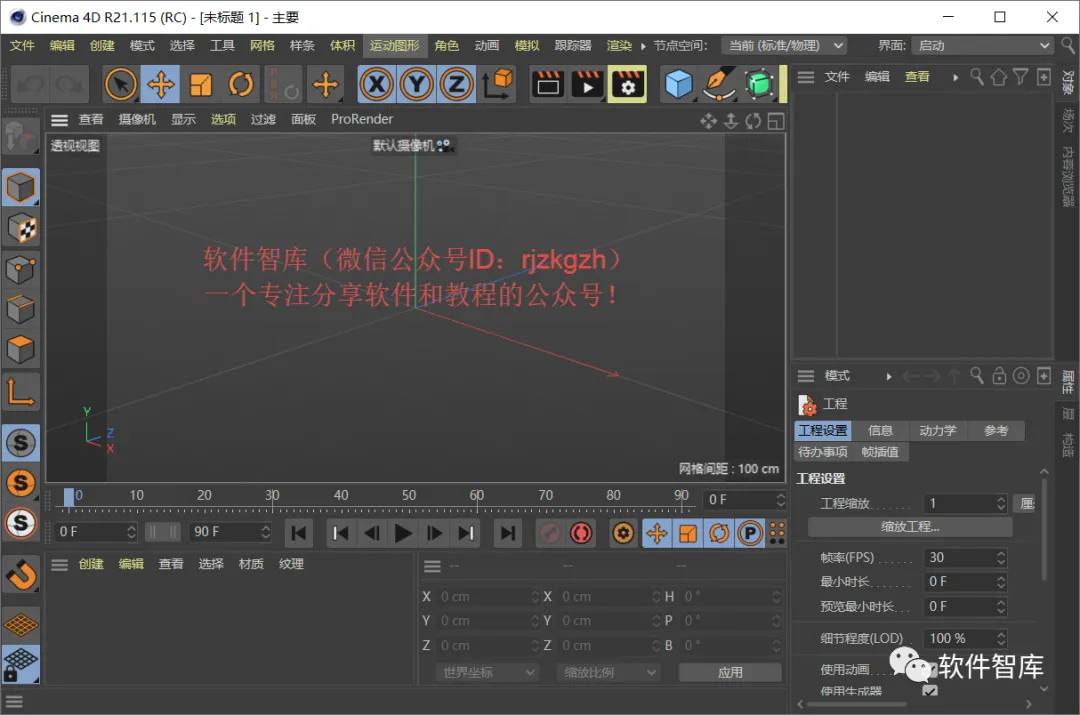The height and width of the screenshot is (715, 1080).
Task: Adjust the timeline end frame 90 F stepper
Action: (x=265, y=532)
